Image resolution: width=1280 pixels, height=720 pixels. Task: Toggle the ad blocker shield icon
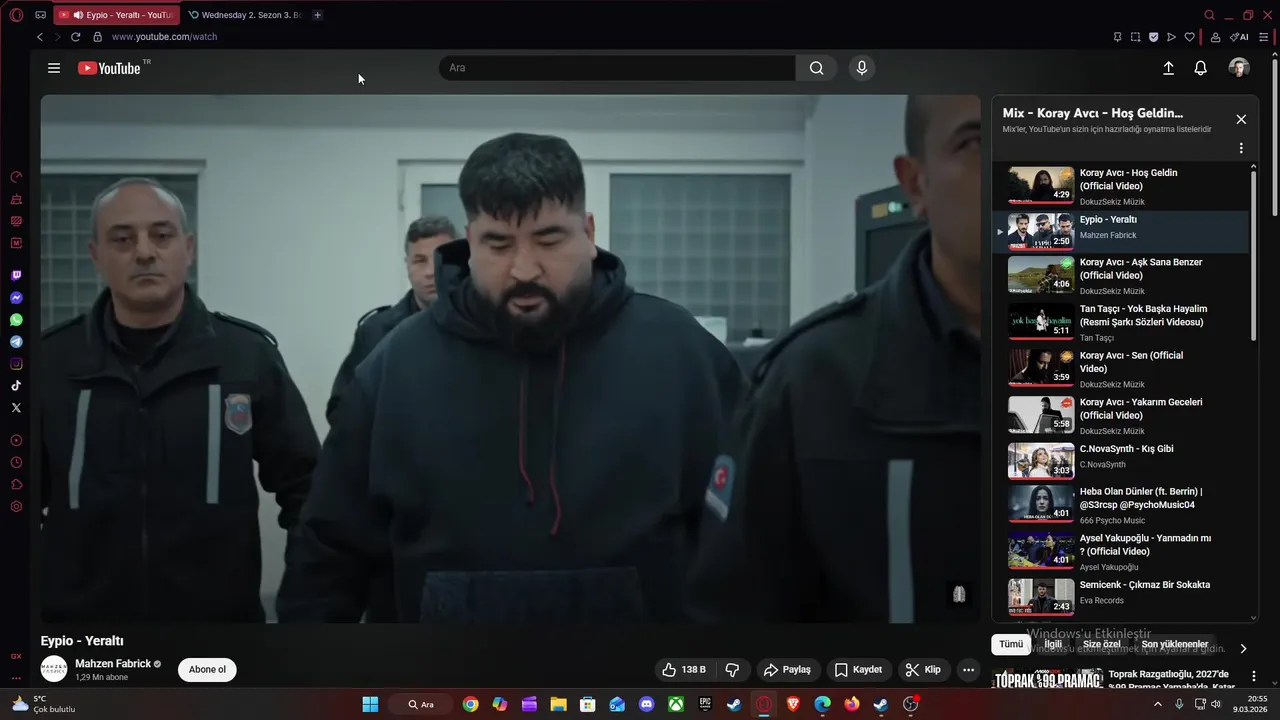(1153, 37)
